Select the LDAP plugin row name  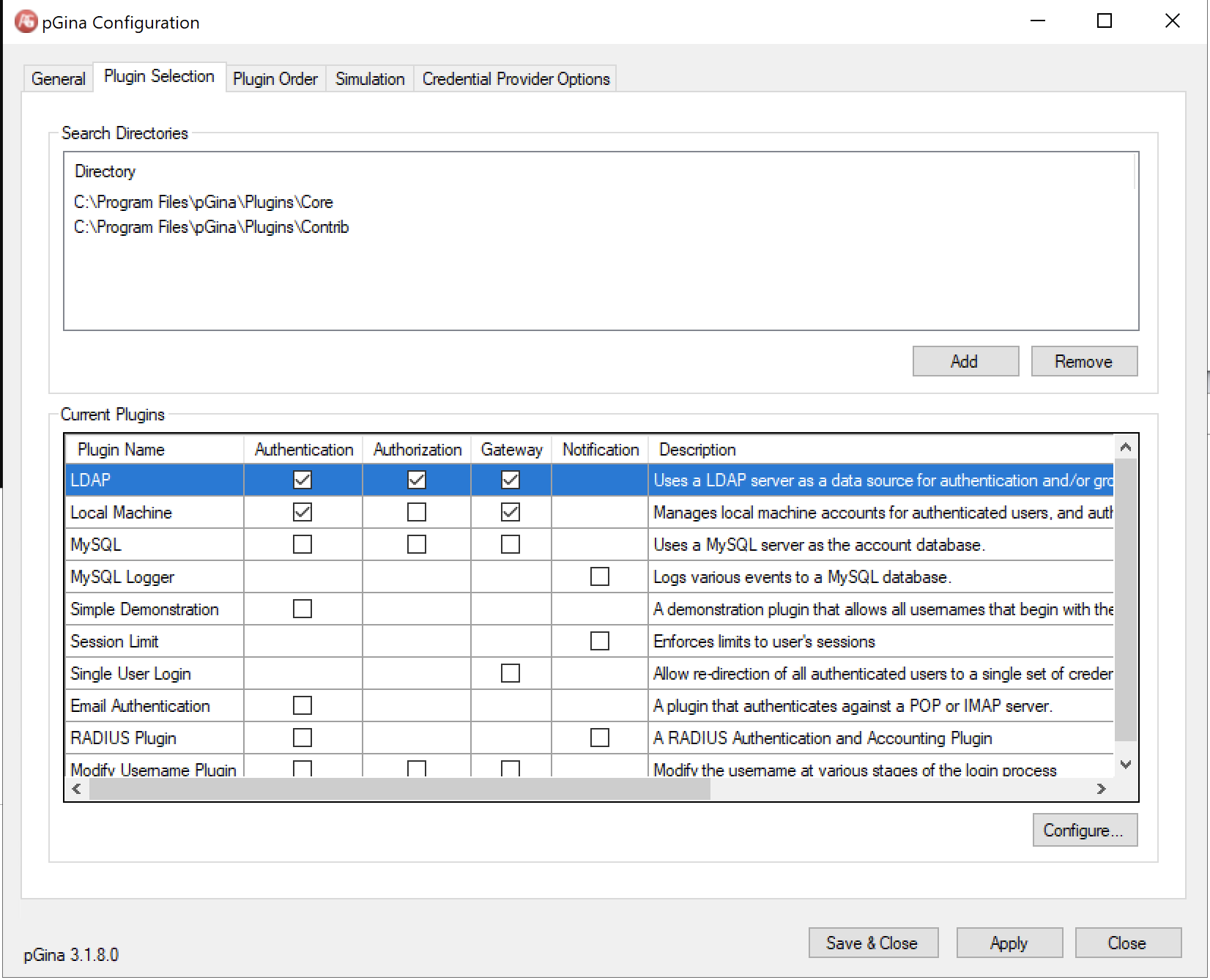click(x=155, y=480)
